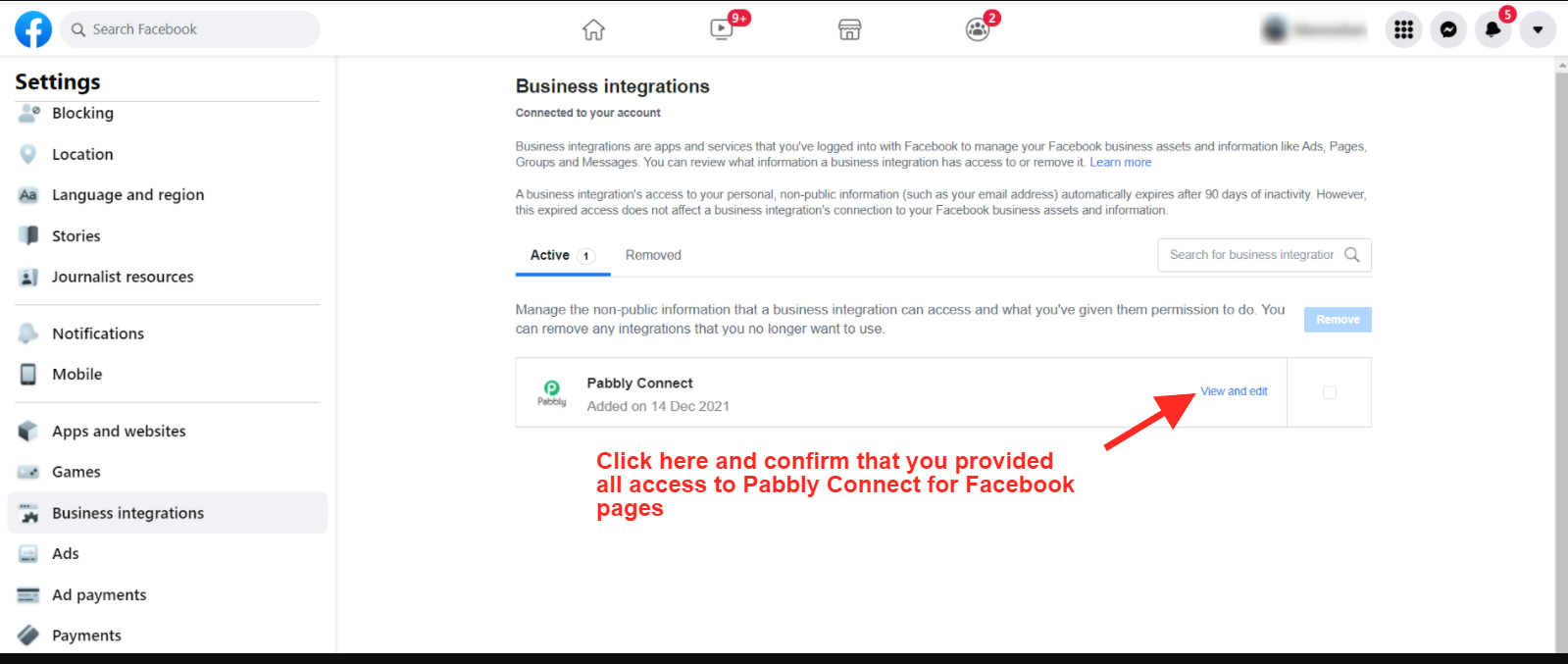Click the Apps and websites cube icon
Screen dimensions: 1568x664
click(28, 432)
